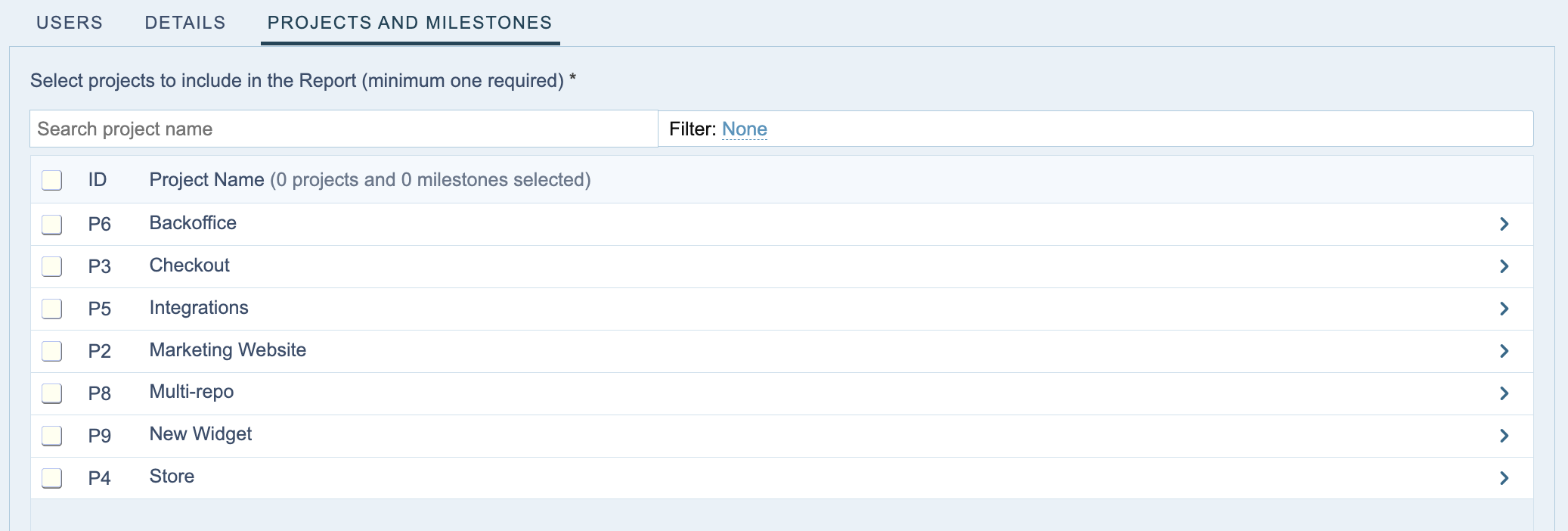
Task: Expand Marketing Website row chevron
Action: [1504, 351]
